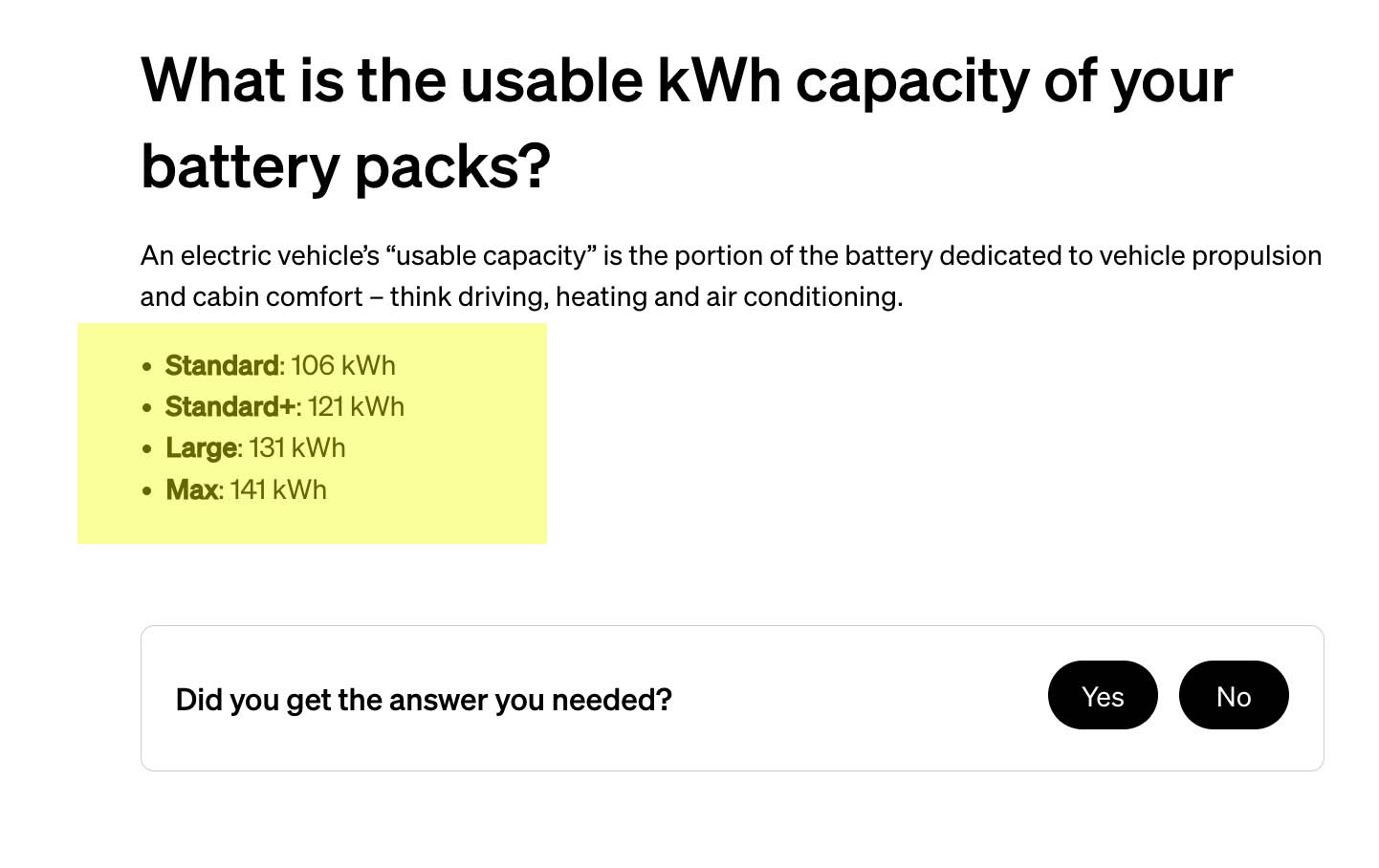
Task: Click the usable capacity description paragraph
Action: tap(732, 275)
